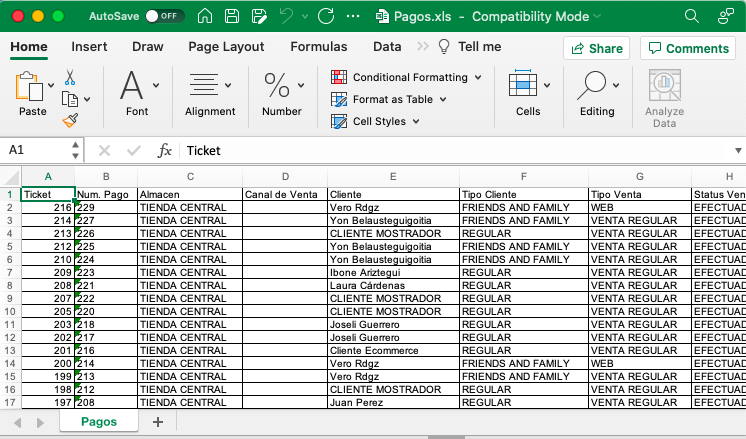Image resolution: width=746 pixels, height=439 pixels.
Task: Open Cell Styles dropdown
Action: click(x=375, y=121)
